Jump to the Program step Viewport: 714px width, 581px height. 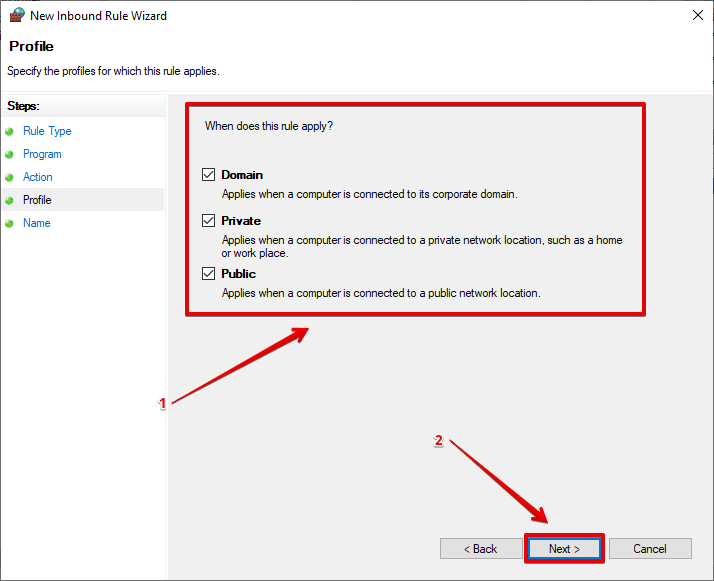pyautogui.click(x=42, y=154)
